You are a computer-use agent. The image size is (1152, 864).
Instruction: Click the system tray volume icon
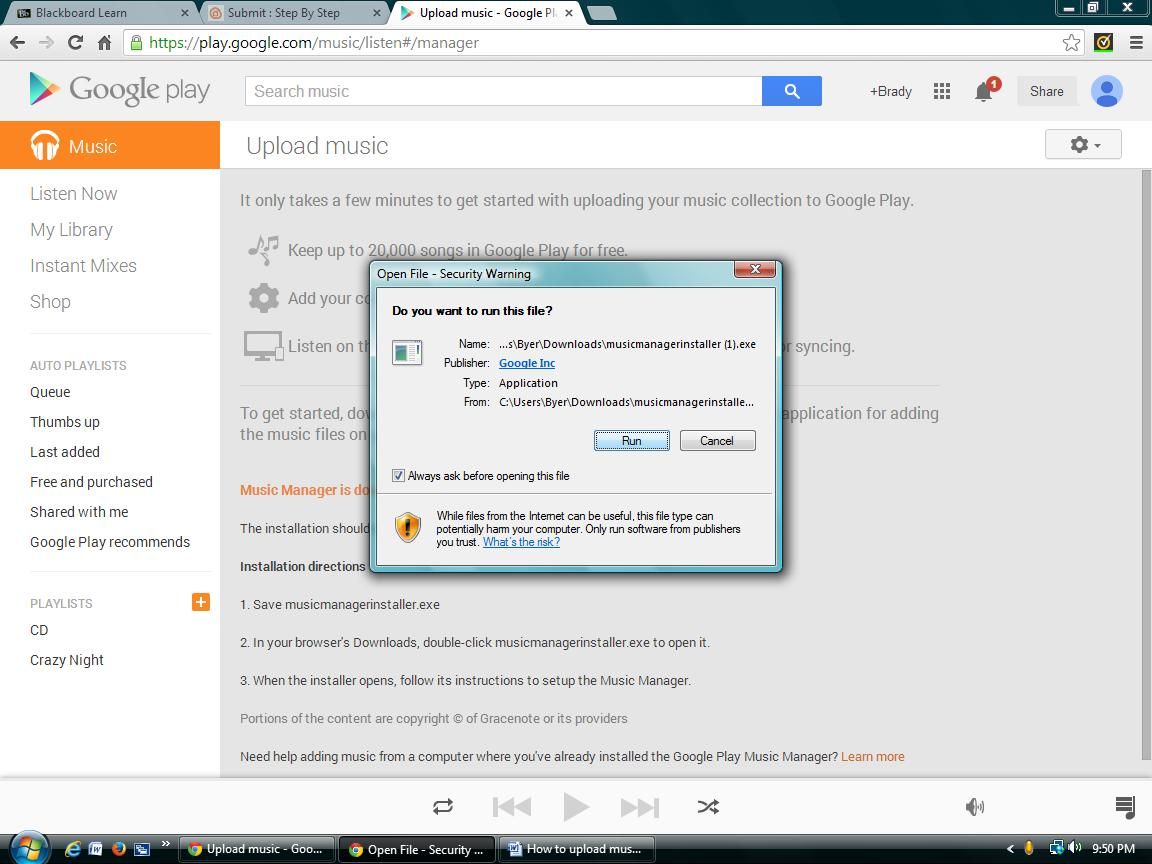coord(1075,848)
